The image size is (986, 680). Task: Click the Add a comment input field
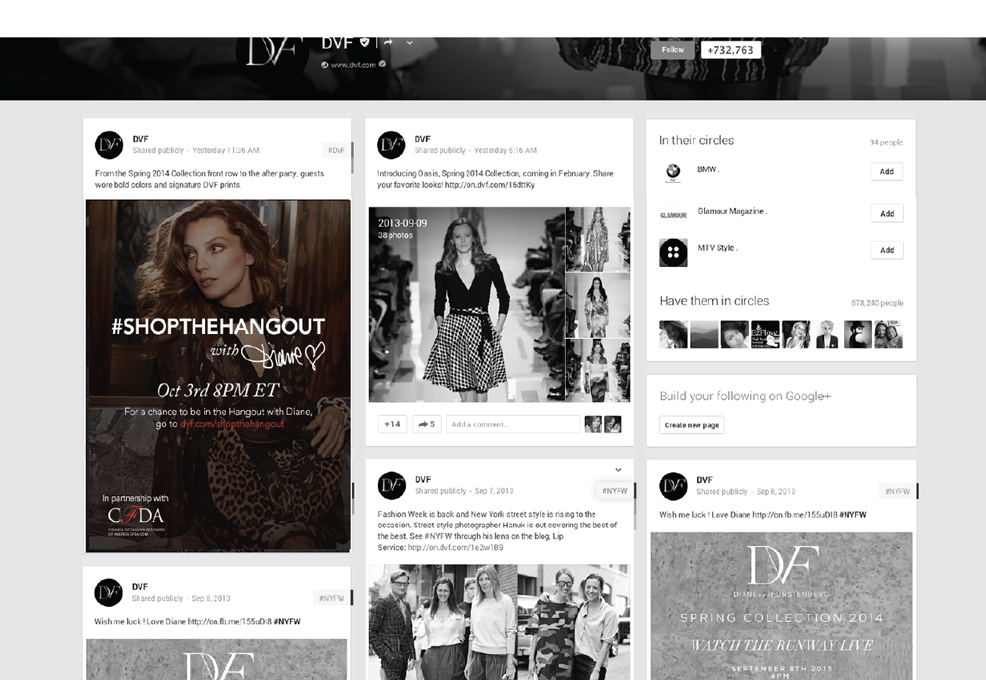point(512,424)
